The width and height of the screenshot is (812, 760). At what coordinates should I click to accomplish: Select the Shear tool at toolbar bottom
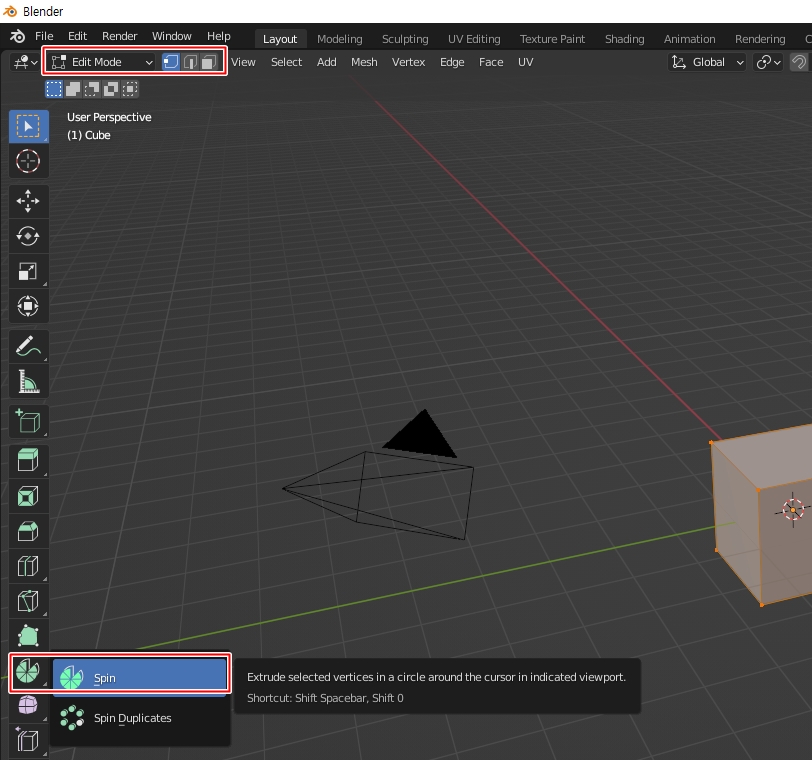tap(28, 740)
